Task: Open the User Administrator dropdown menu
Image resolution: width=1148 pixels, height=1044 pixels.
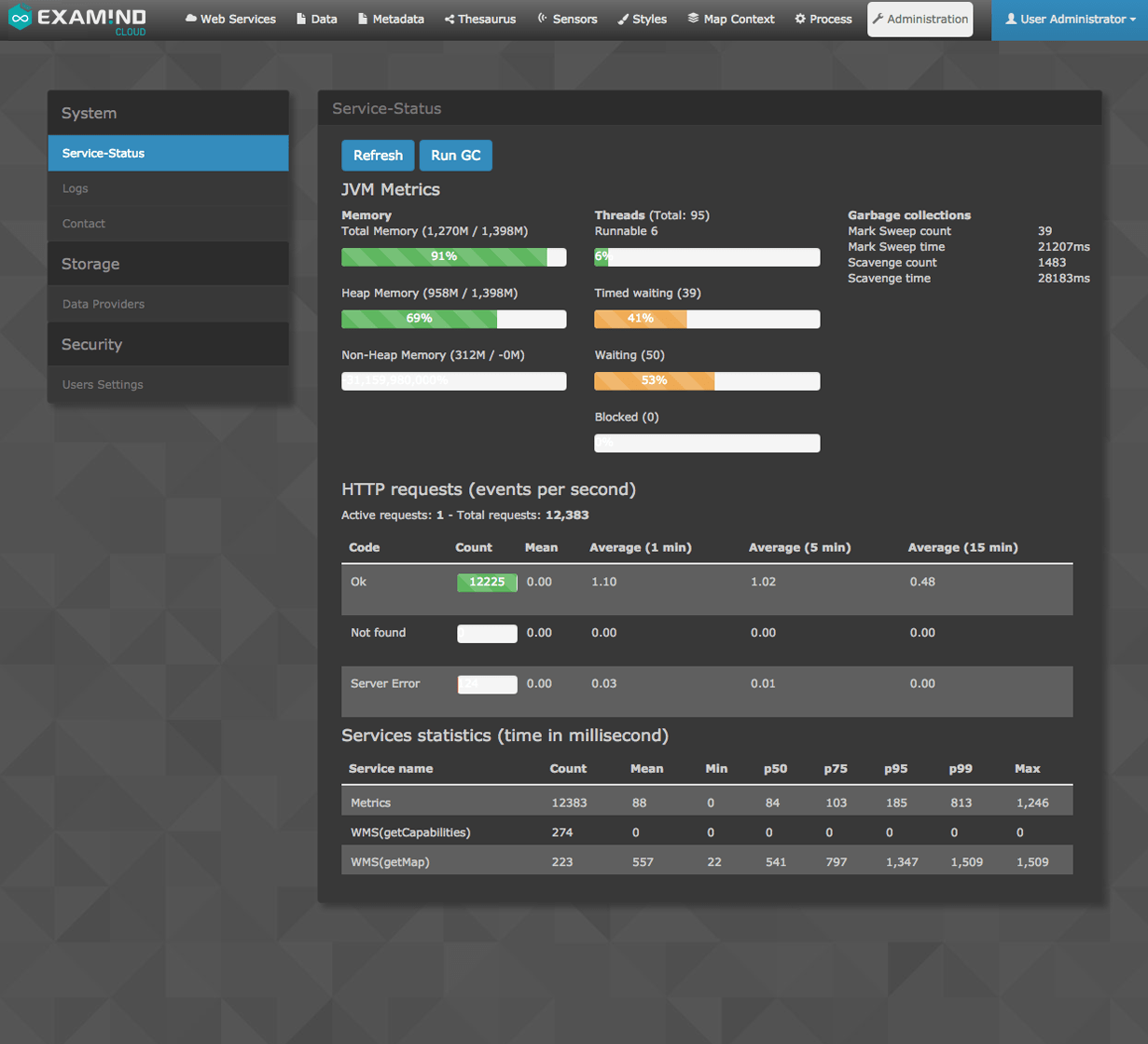Action: (1070, 20)
